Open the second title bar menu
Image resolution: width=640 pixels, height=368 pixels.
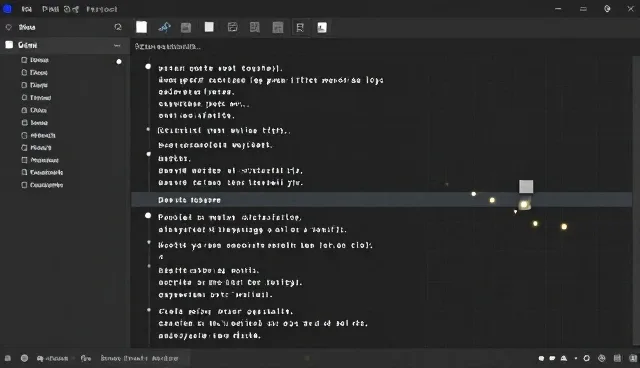[51, 9]
